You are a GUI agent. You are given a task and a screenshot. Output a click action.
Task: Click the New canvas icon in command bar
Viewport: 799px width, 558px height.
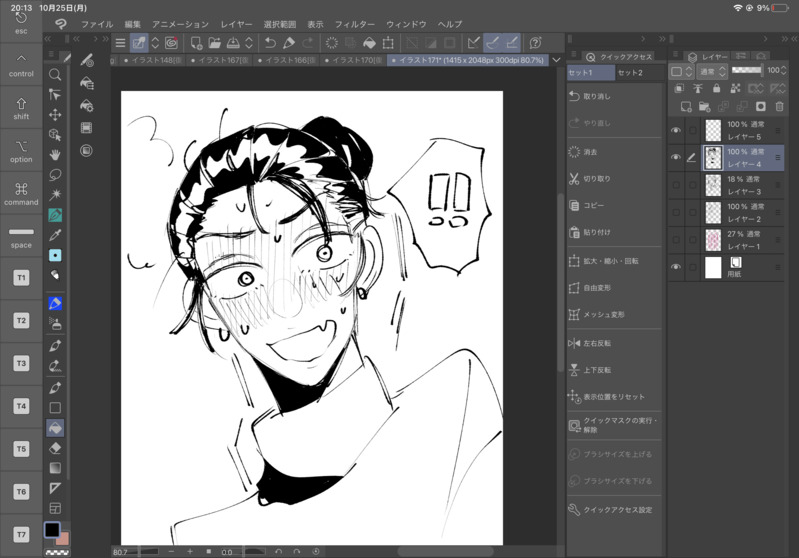click(196, 43)
